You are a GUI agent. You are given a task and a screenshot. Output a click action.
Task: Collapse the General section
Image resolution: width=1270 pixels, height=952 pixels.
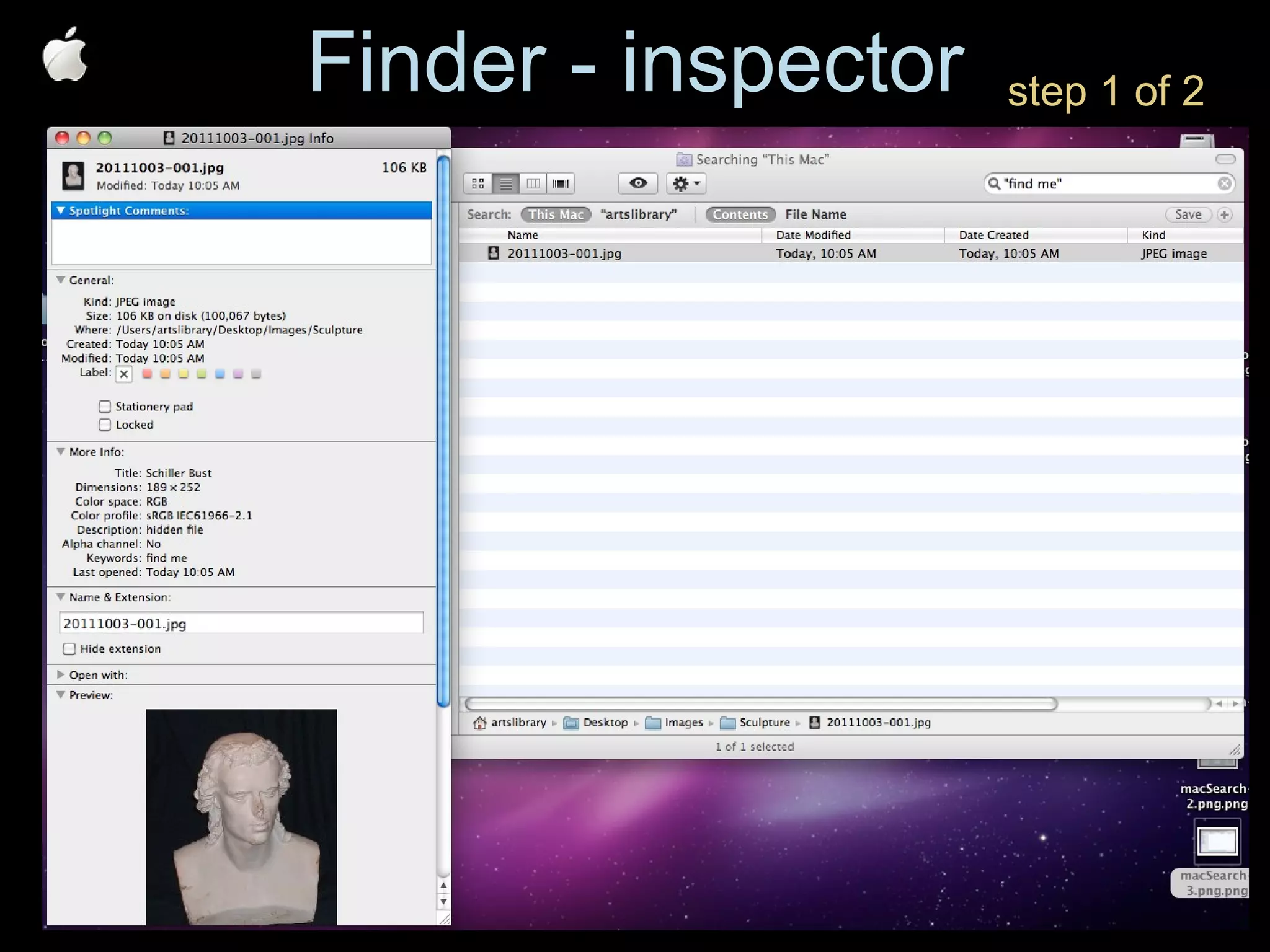coord(61,280)
